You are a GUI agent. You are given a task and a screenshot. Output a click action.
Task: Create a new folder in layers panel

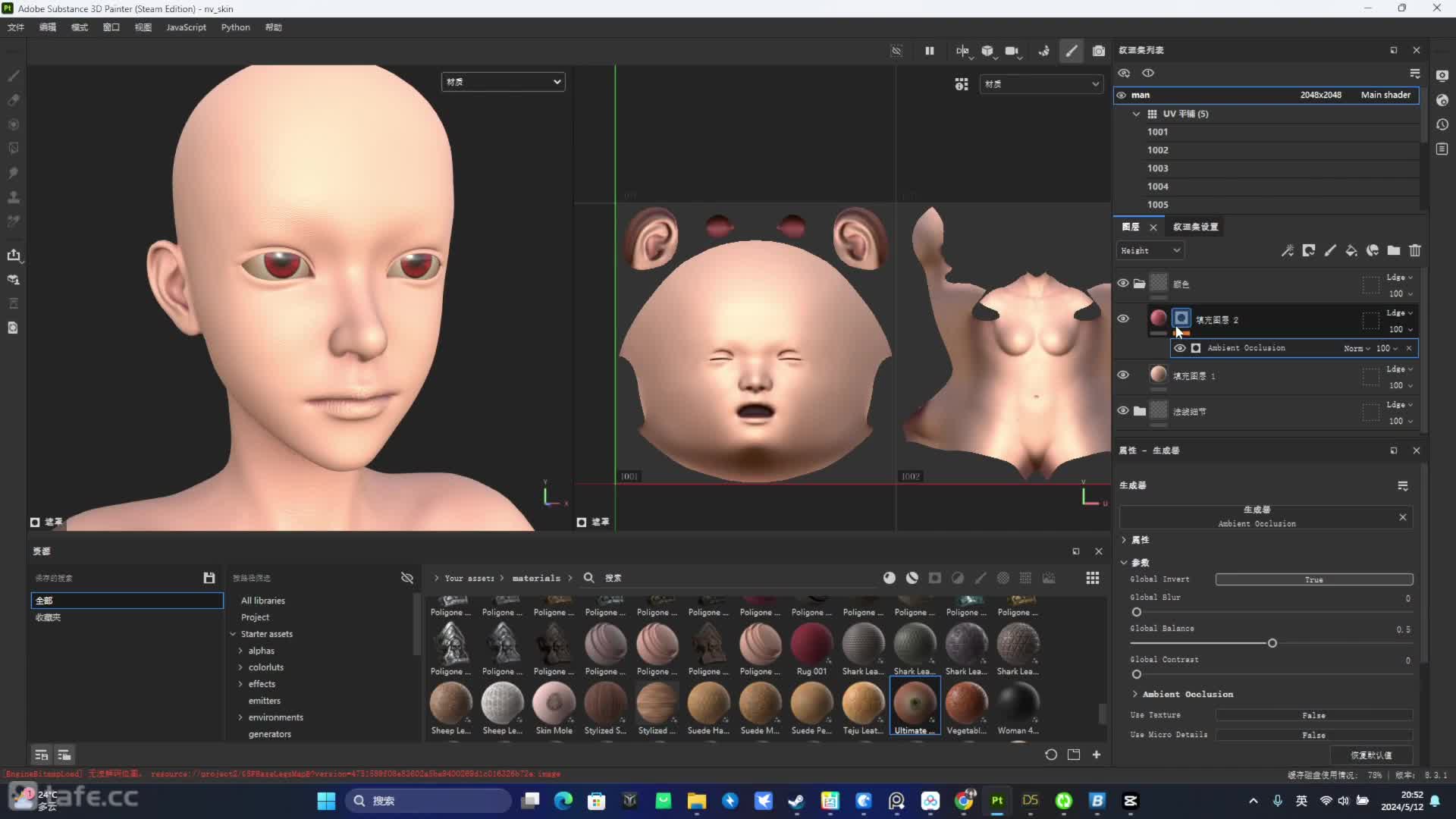(1394, 250)
